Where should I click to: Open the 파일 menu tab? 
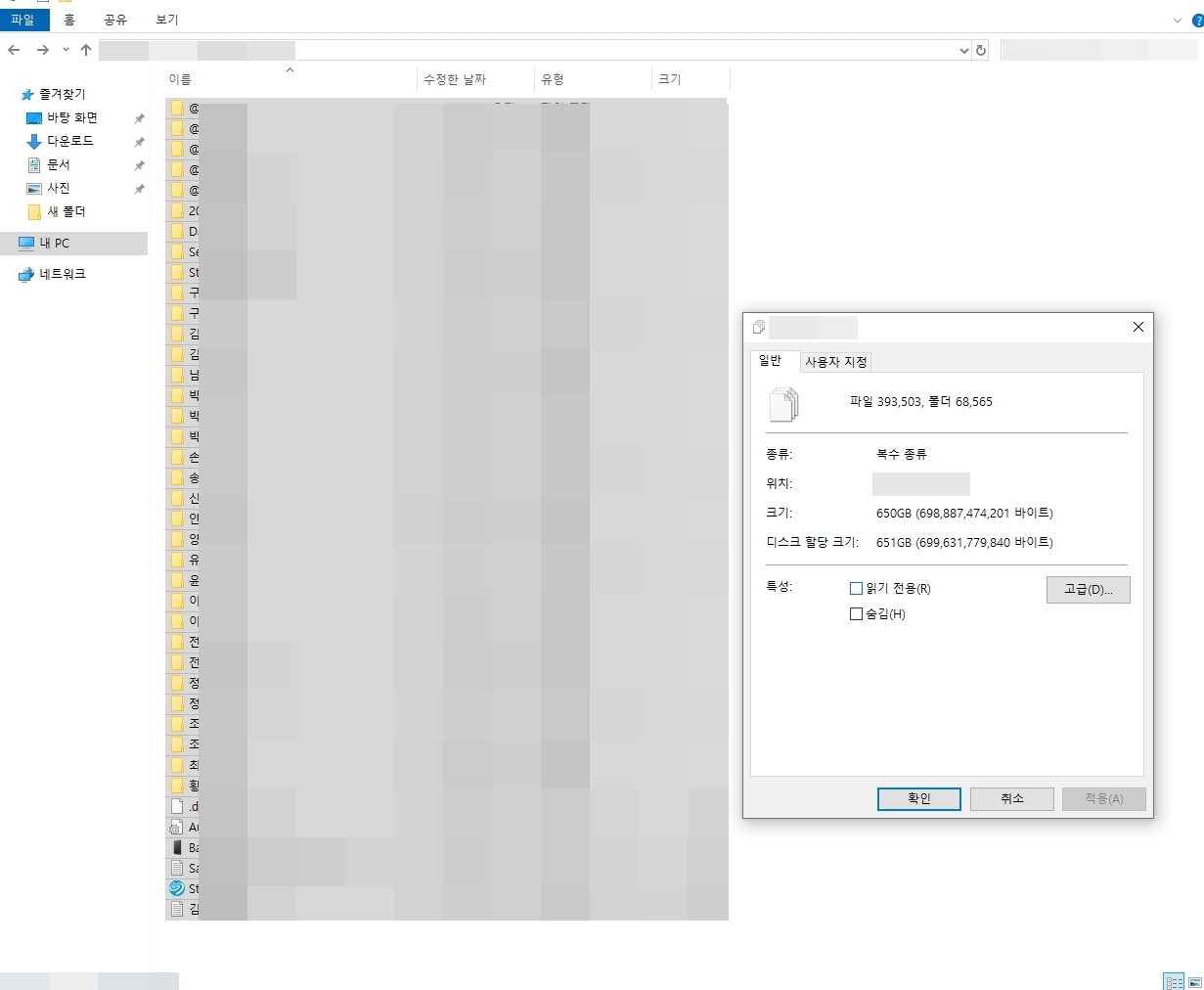[x=23, y=20]
